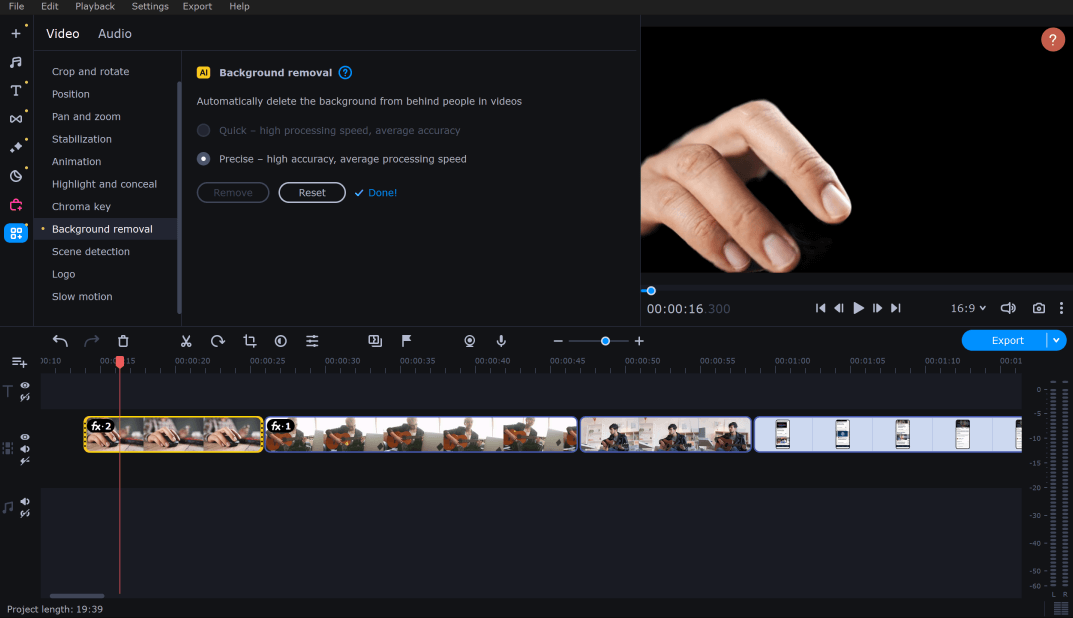The height and width of the screenshot is (618, 1073).
Task: Select the Precise accuracy radio button
Action: (x=203, y=158)
